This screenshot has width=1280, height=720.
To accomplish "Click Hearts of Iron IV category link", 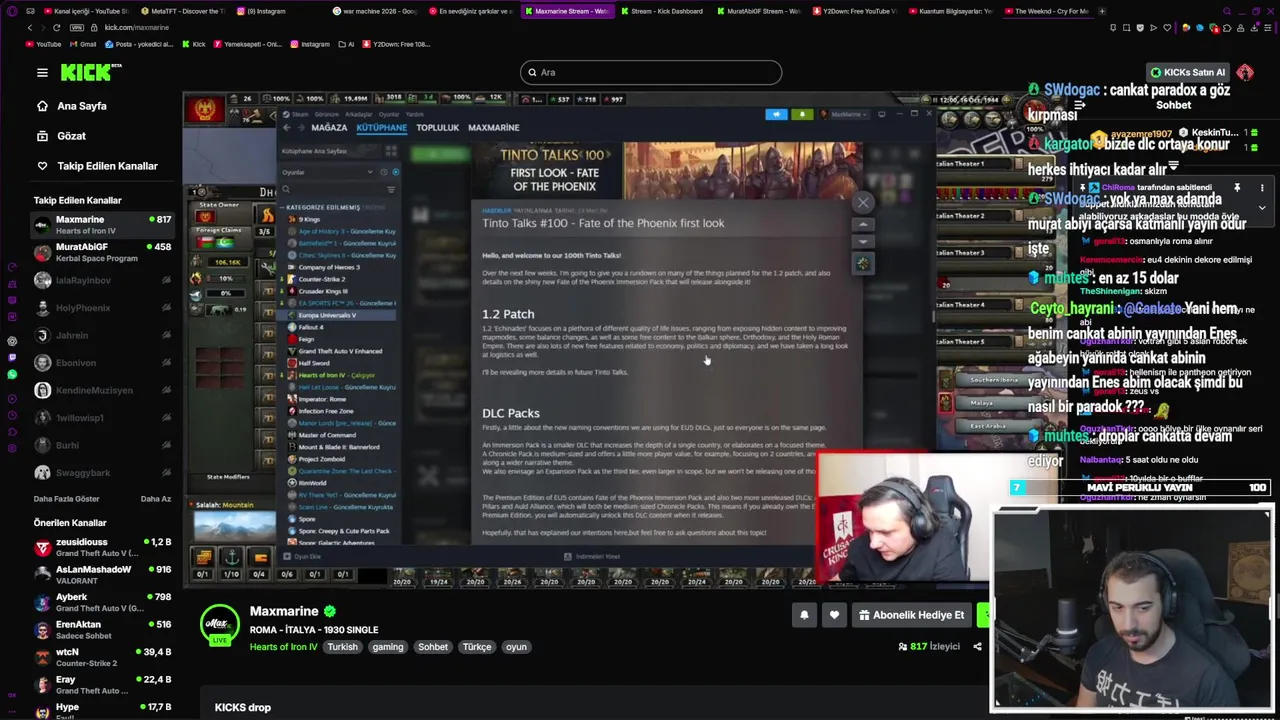I will 283,647.
